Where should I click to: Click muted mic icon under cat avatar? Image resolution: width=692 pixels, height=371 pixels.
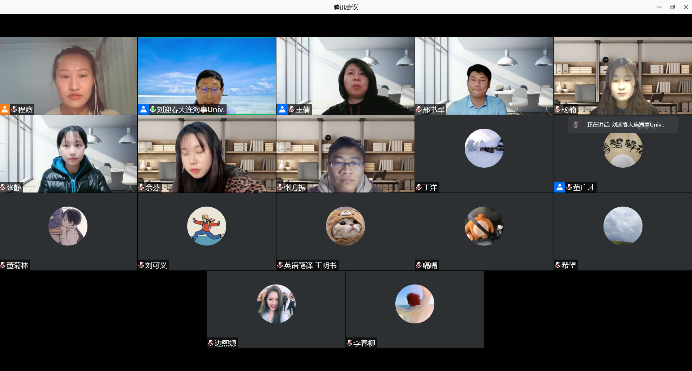point(280,265)
